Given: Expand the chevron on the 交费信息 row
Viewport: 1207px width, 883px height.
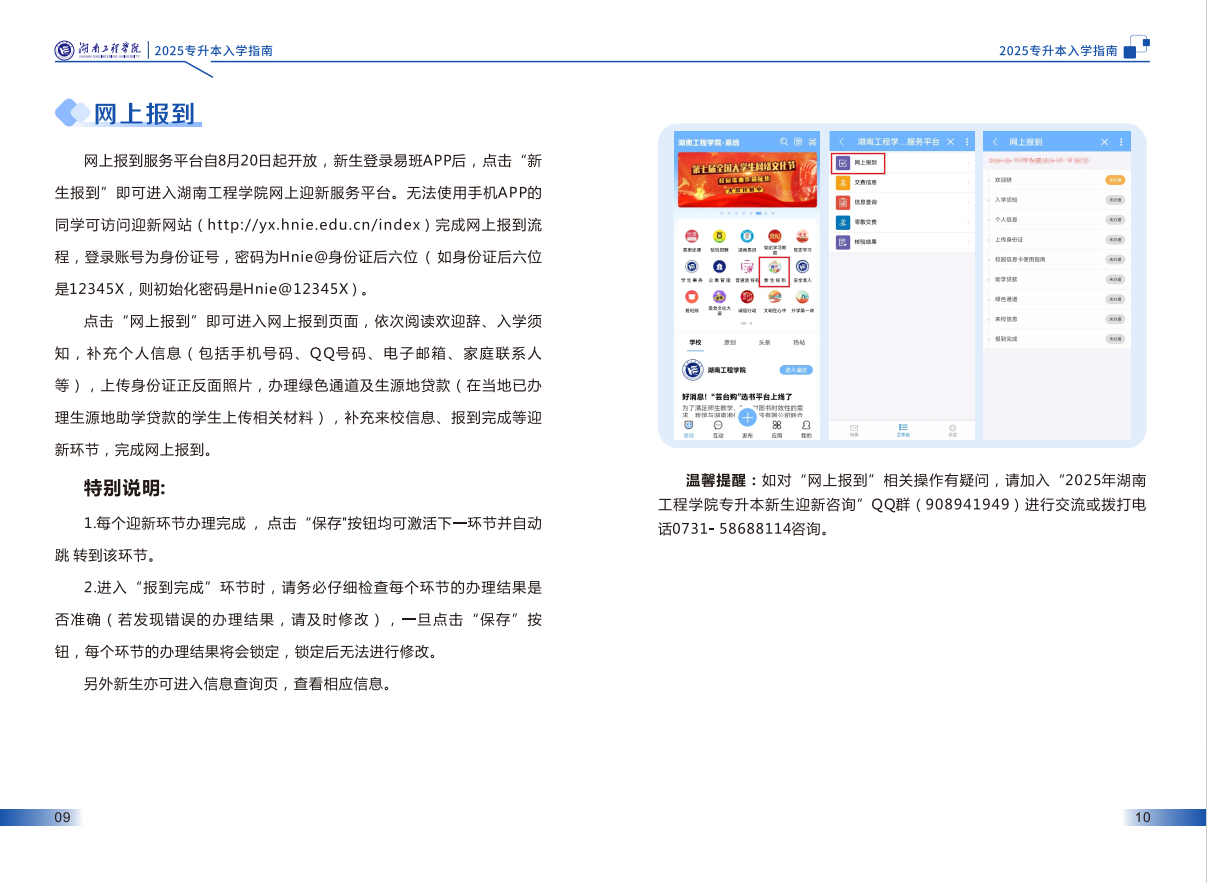Looking at the screenshot, I should (968, 182).
